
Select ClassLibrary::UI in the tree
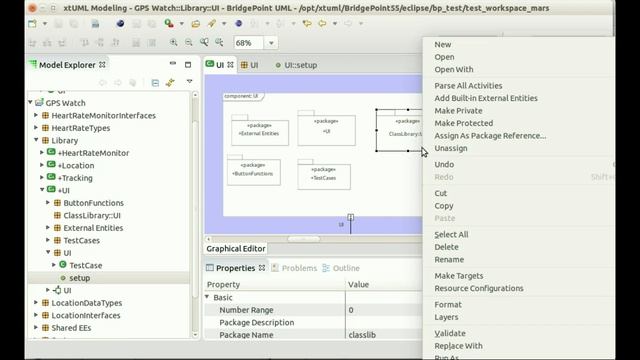pos(92,216)
